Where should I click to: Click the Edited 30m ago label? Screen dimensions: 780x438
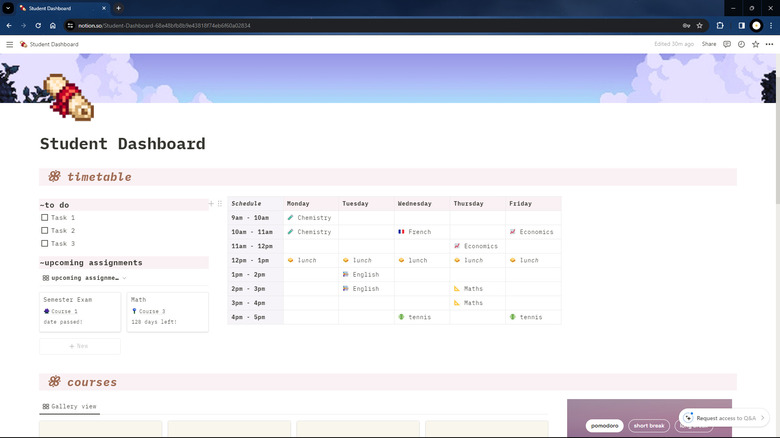pos(674,44)
